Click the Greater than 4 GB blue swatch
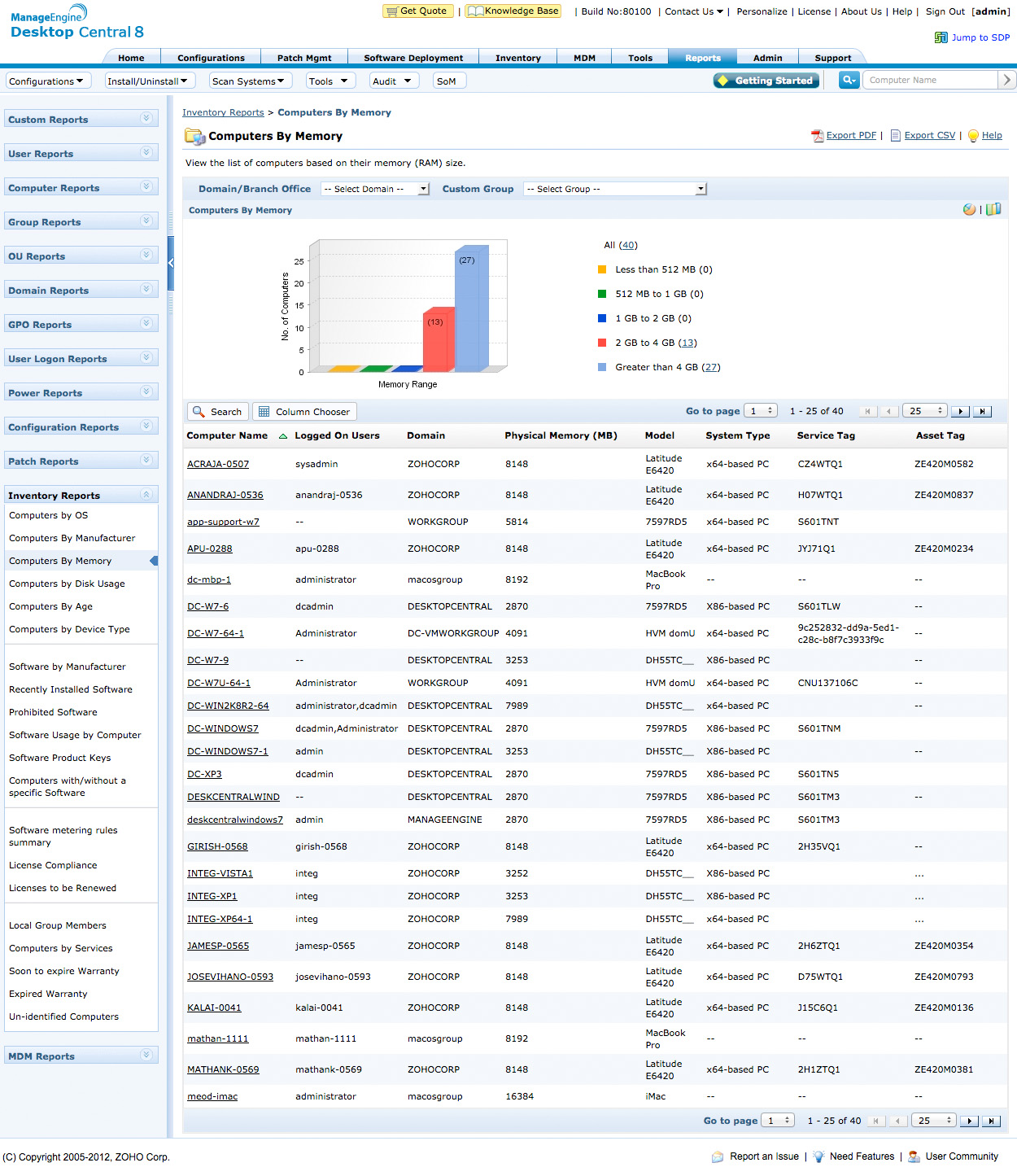This screenshot has width=1017, height=1176. pos(602,367)
